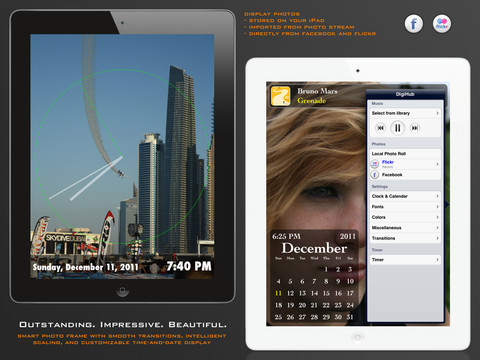480x360 pixels.
Task: Select Local Photo Roll source
Action: pyautogui.click(x=405, y=154)
